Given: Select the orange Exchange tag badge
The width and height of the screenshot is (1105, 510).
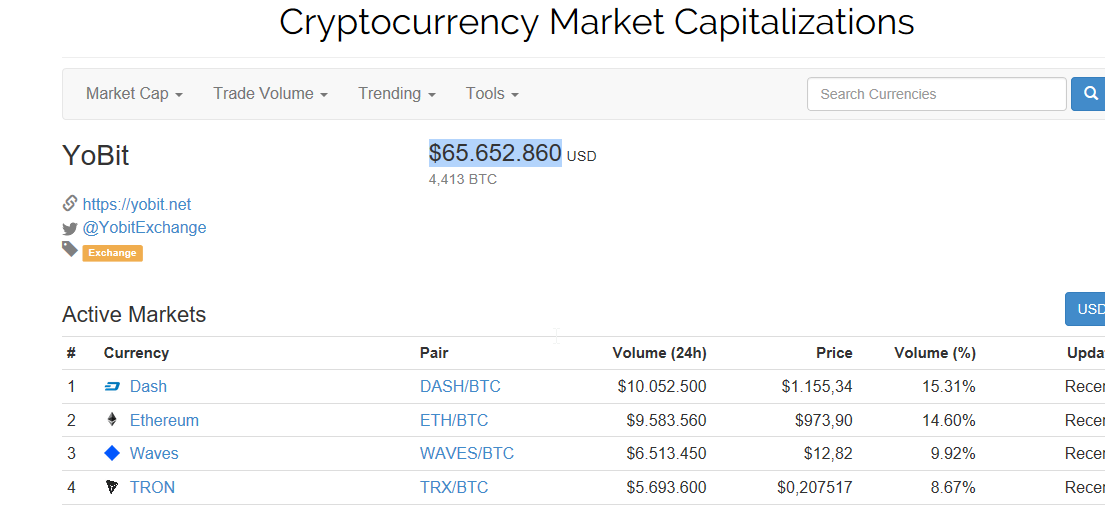Looking at the screenshot, I should pyautogui.click(x=113, y=253).
